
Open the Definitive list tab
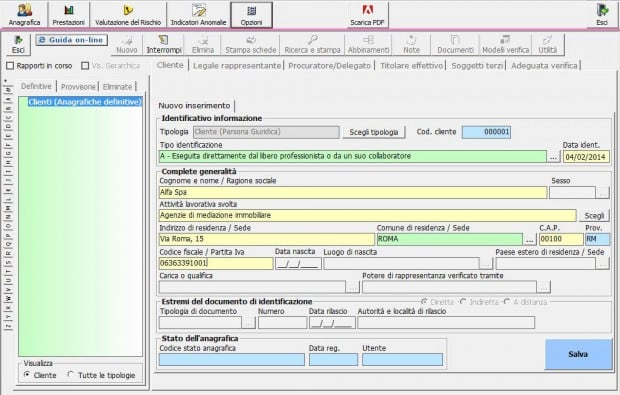tap(36, 86)
